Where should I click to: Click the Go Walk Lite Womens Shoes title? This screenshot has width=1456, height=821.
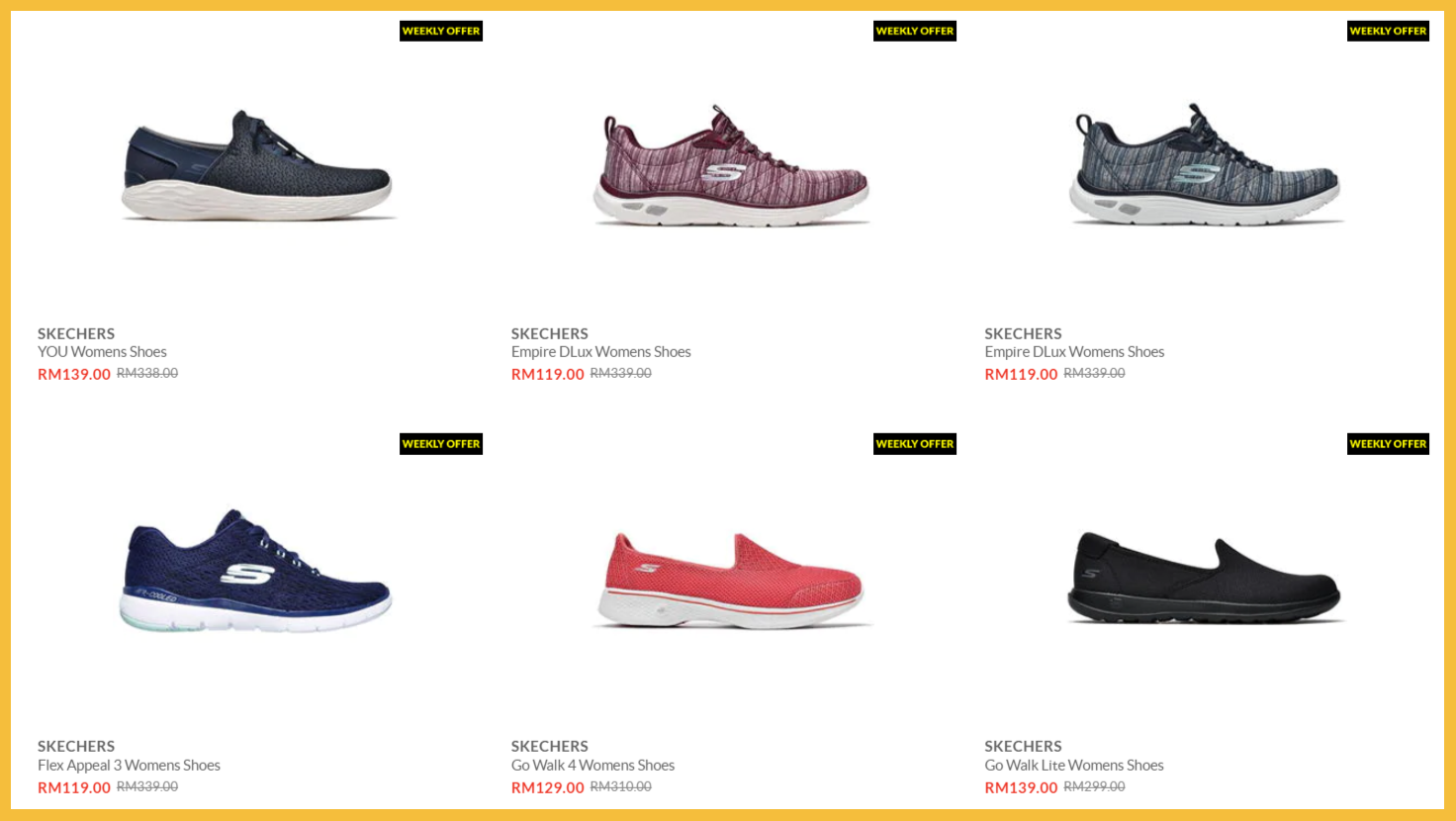pyautogui.click(x=1074, y=766)
